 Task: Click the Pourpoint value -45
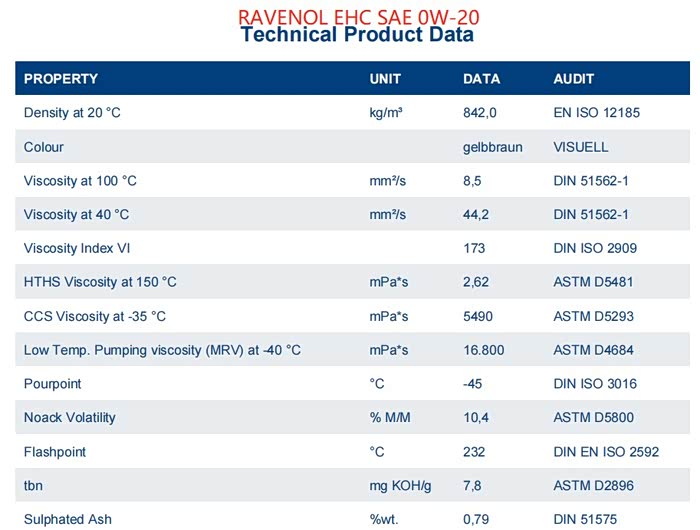[473, 384]
